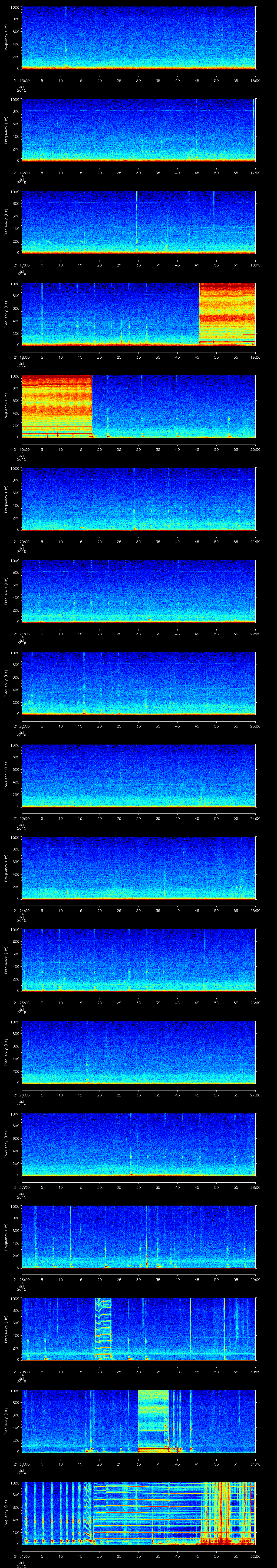The width and height of the screenshot is (277, 1568).
Task: Click the yellow whistle sweep in the 21:29 panel
Action: (104, 1329)
